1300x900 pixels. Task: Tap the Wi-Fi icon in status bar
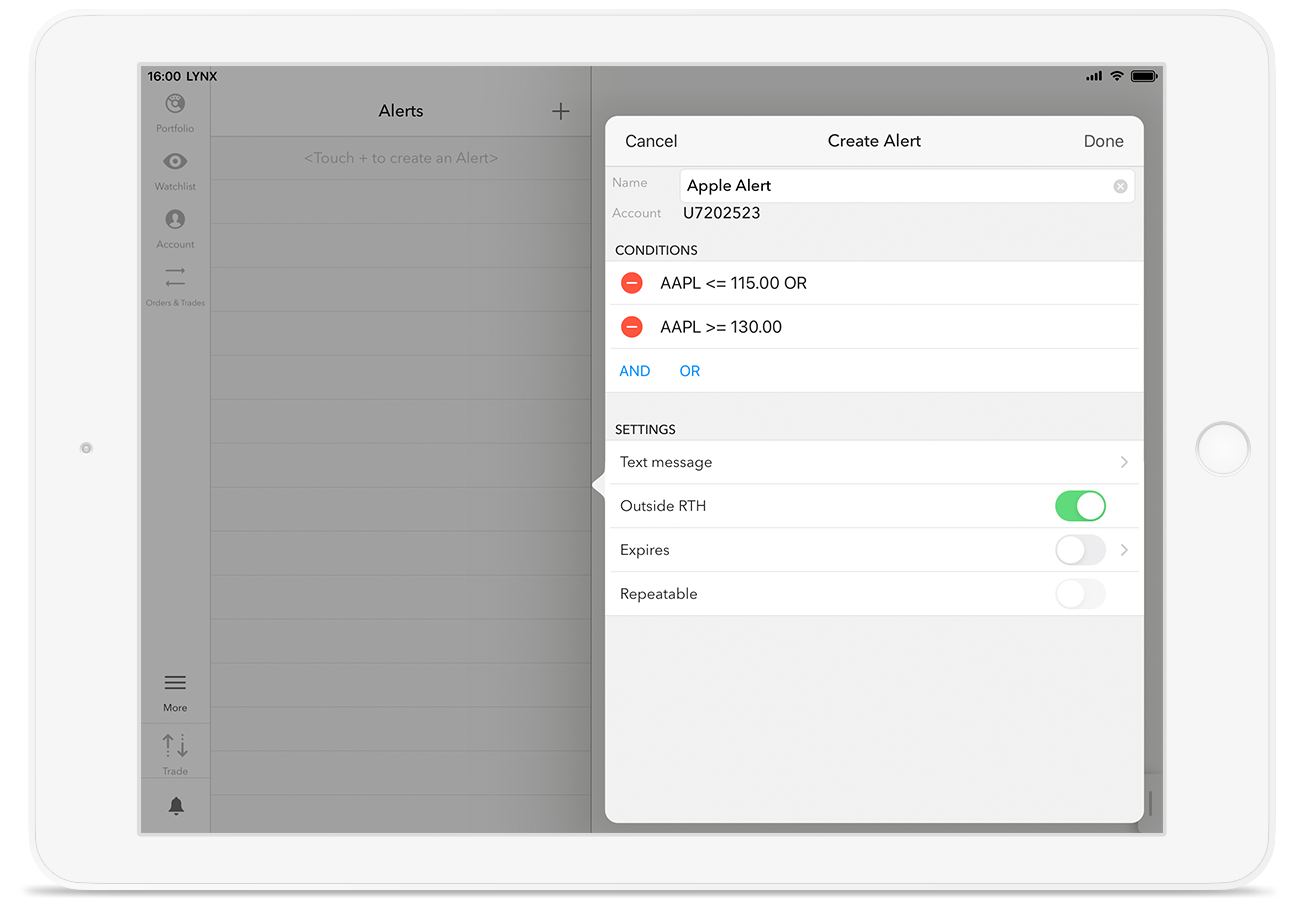(x=1116, y=76)
